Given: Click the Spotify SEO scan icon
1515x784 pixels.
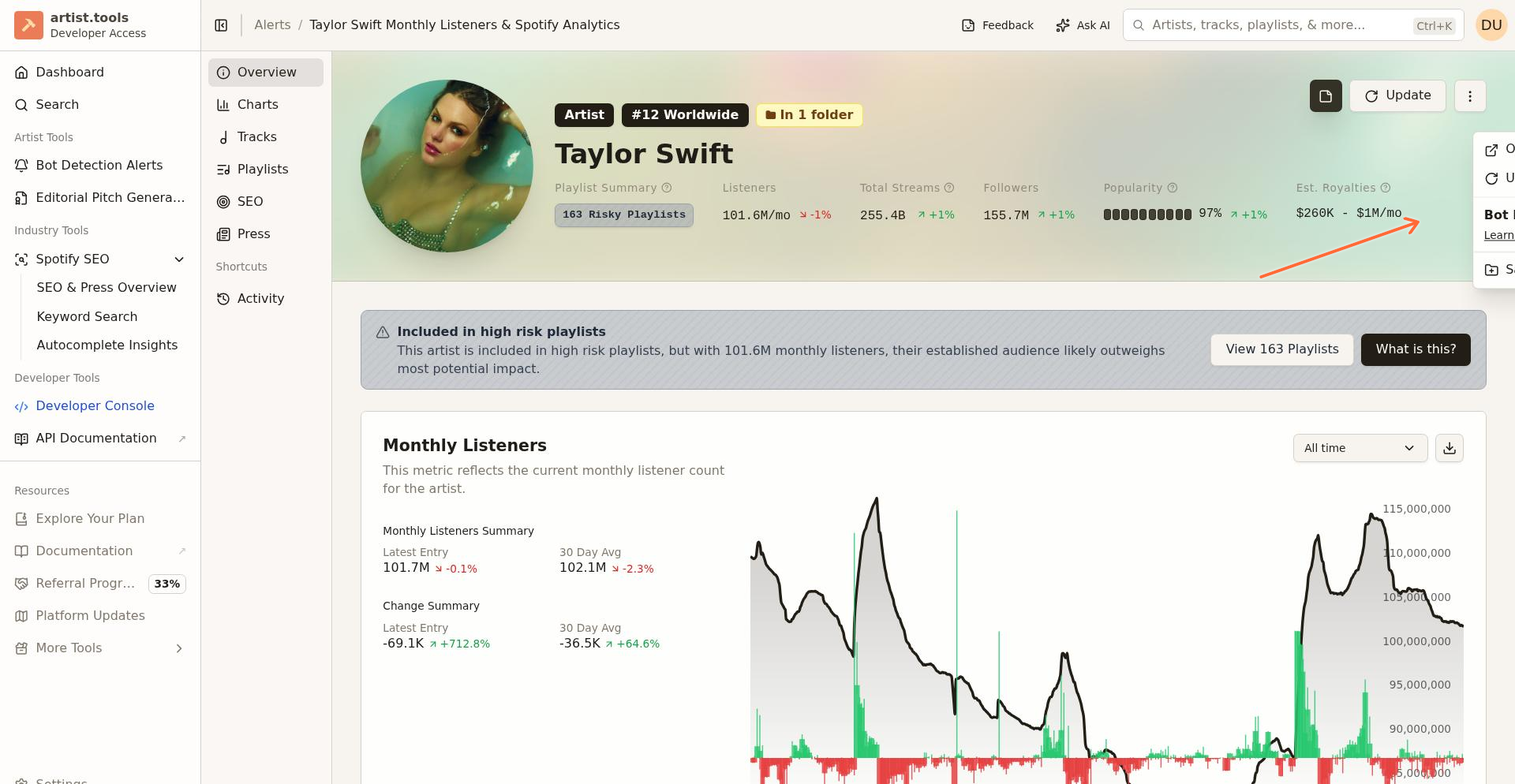Looking at the screenshot, I should pos(21,259).
